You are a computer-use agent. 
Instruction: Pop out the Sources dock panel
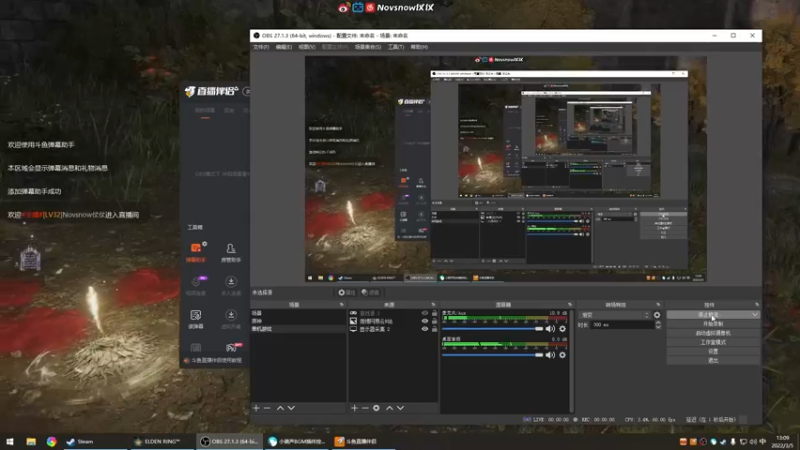pos(433,305)
